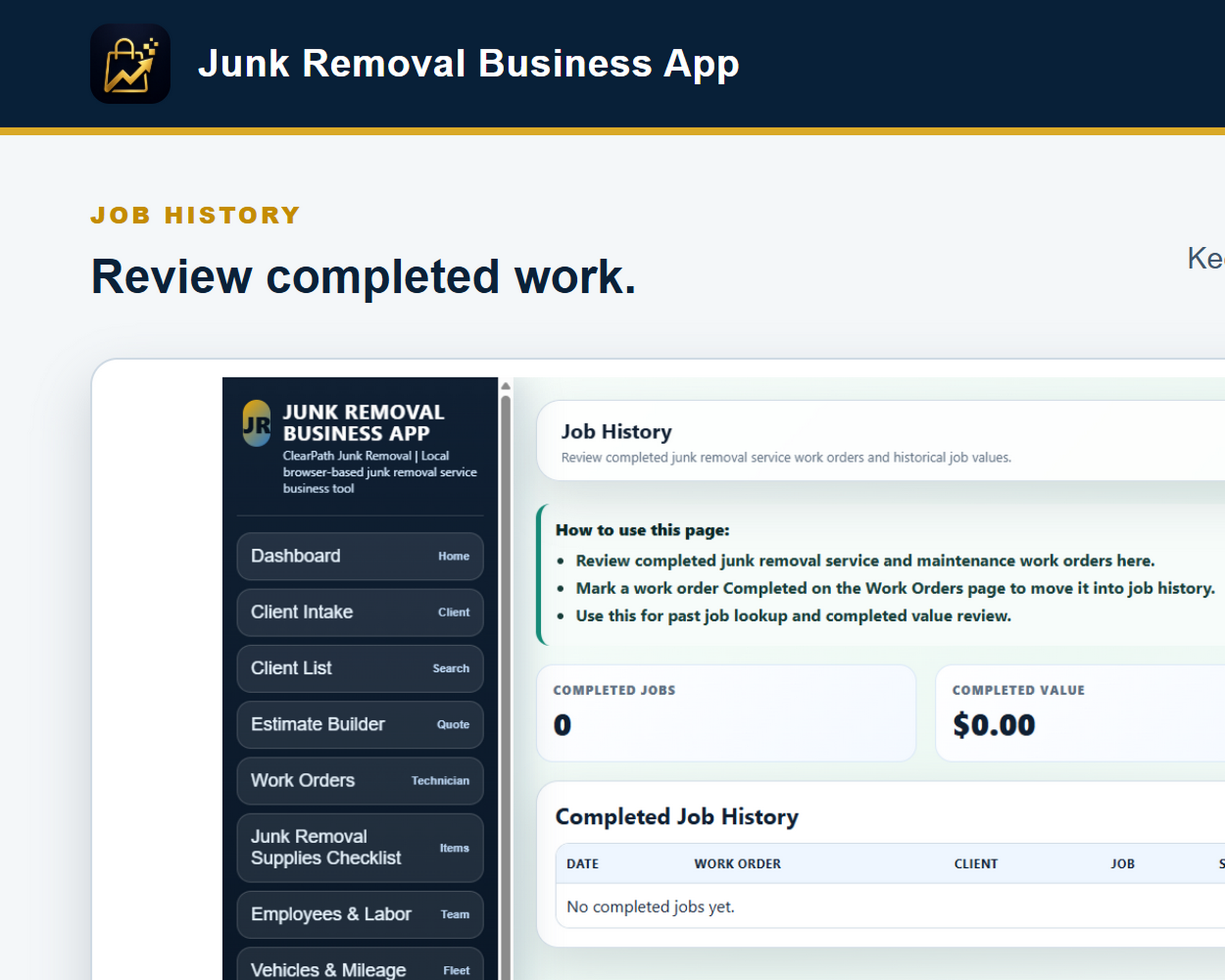Open the Estimate Builder page
Screen dimensions: 1225x980
click(x=360, y=725)
